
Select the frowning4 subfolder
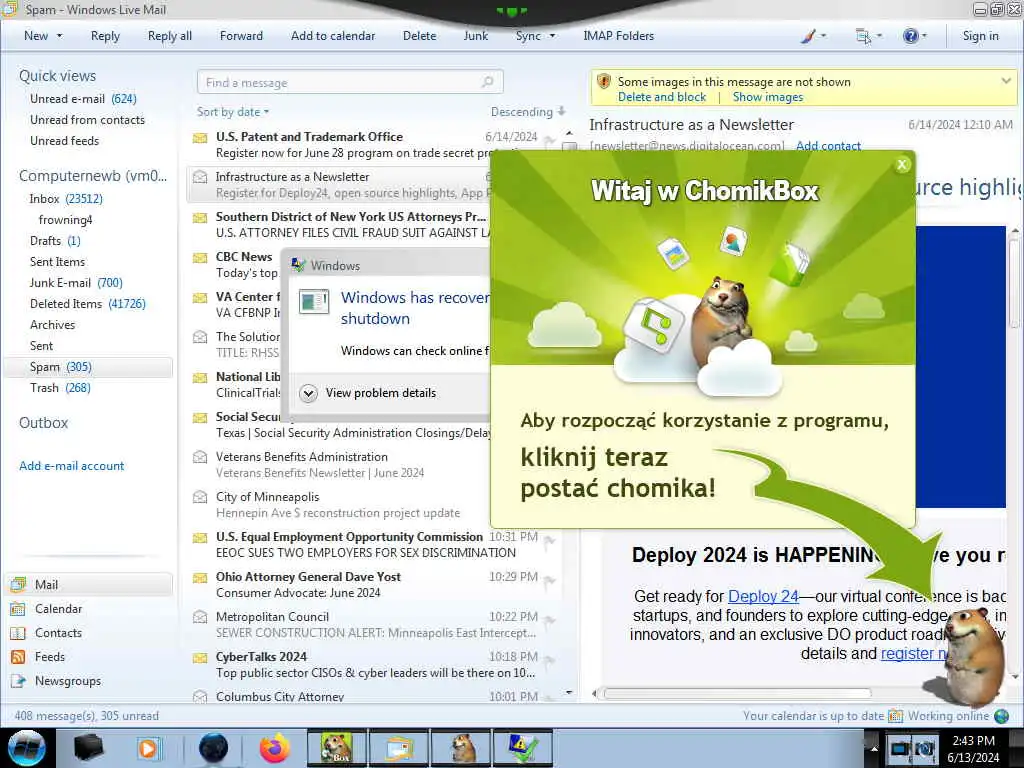tap(65, 220)
